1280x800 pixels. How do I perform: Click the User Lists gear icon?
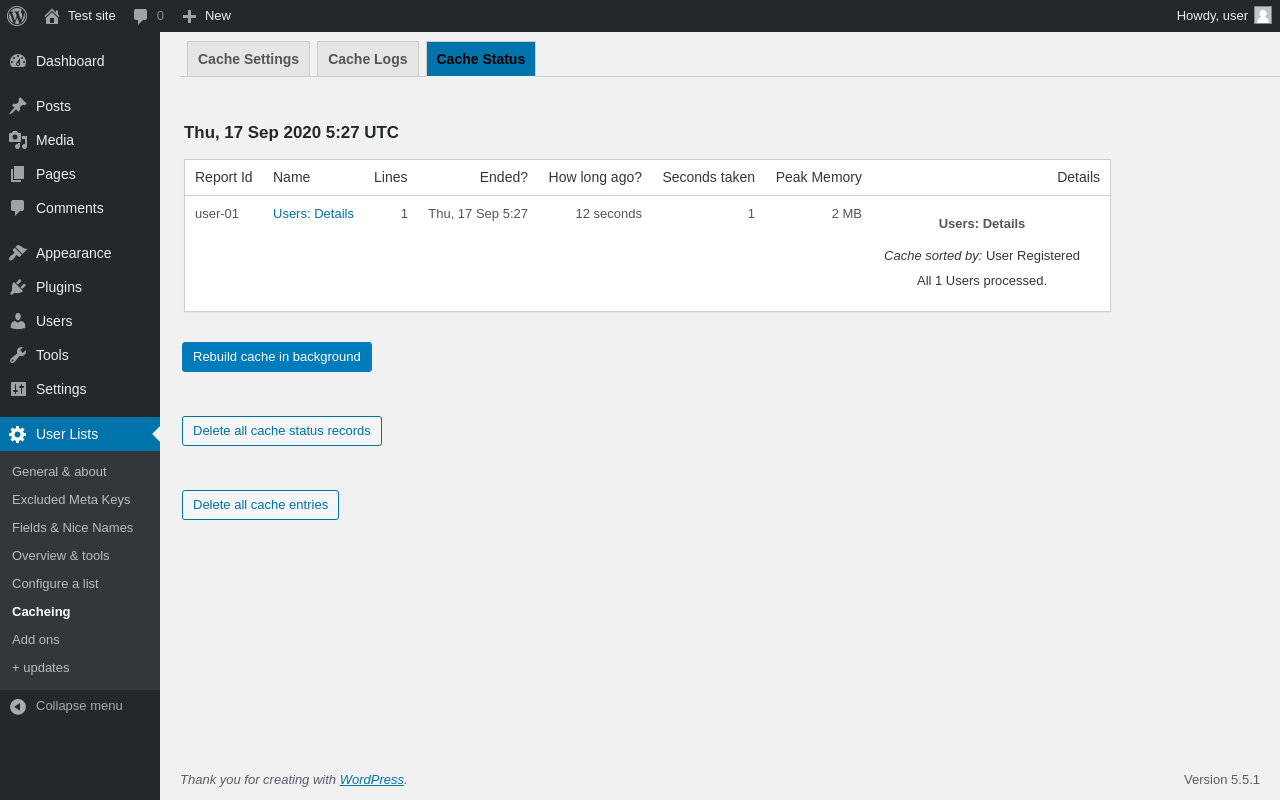pos(18,434)
